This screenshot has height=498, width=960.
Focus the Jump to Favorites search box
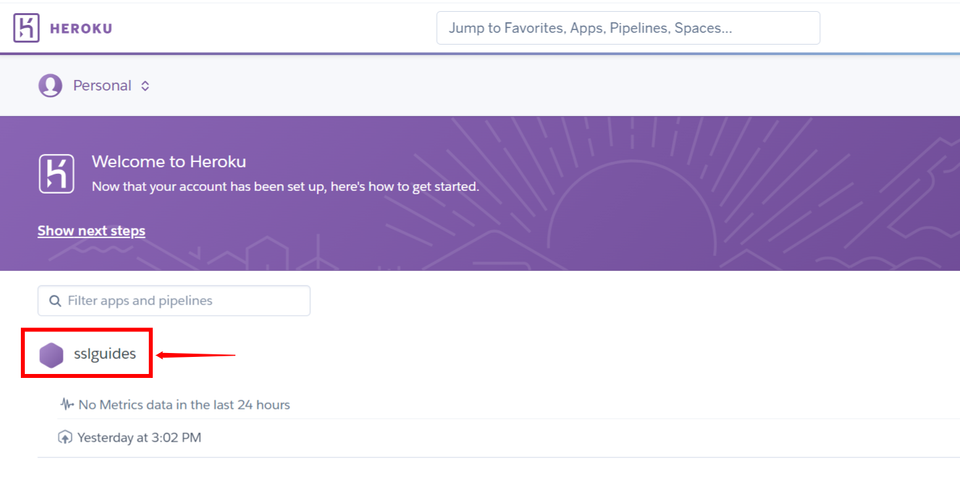pos(628,28)
